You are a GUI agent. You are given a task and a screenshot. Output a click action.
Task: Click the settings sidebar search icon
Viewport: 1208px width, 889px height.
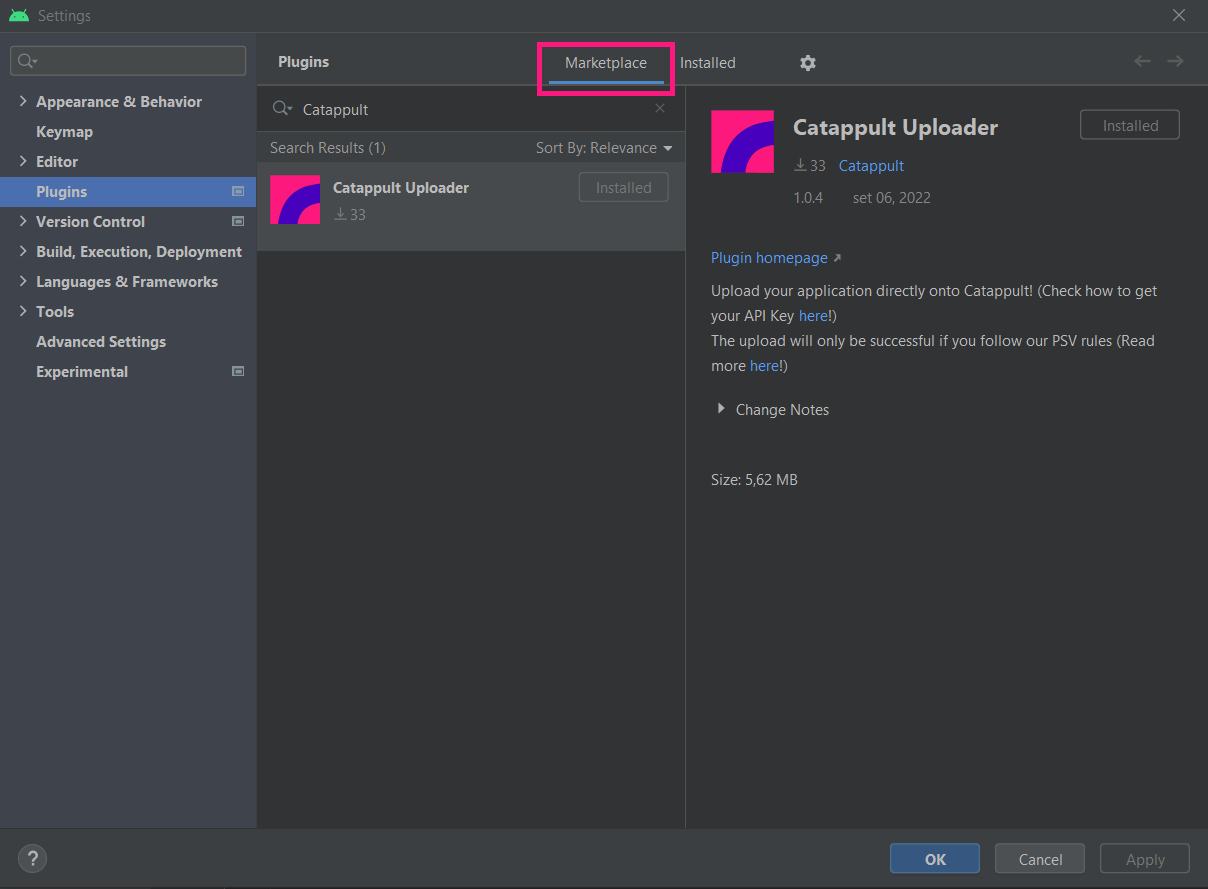(x=27, y=61)
